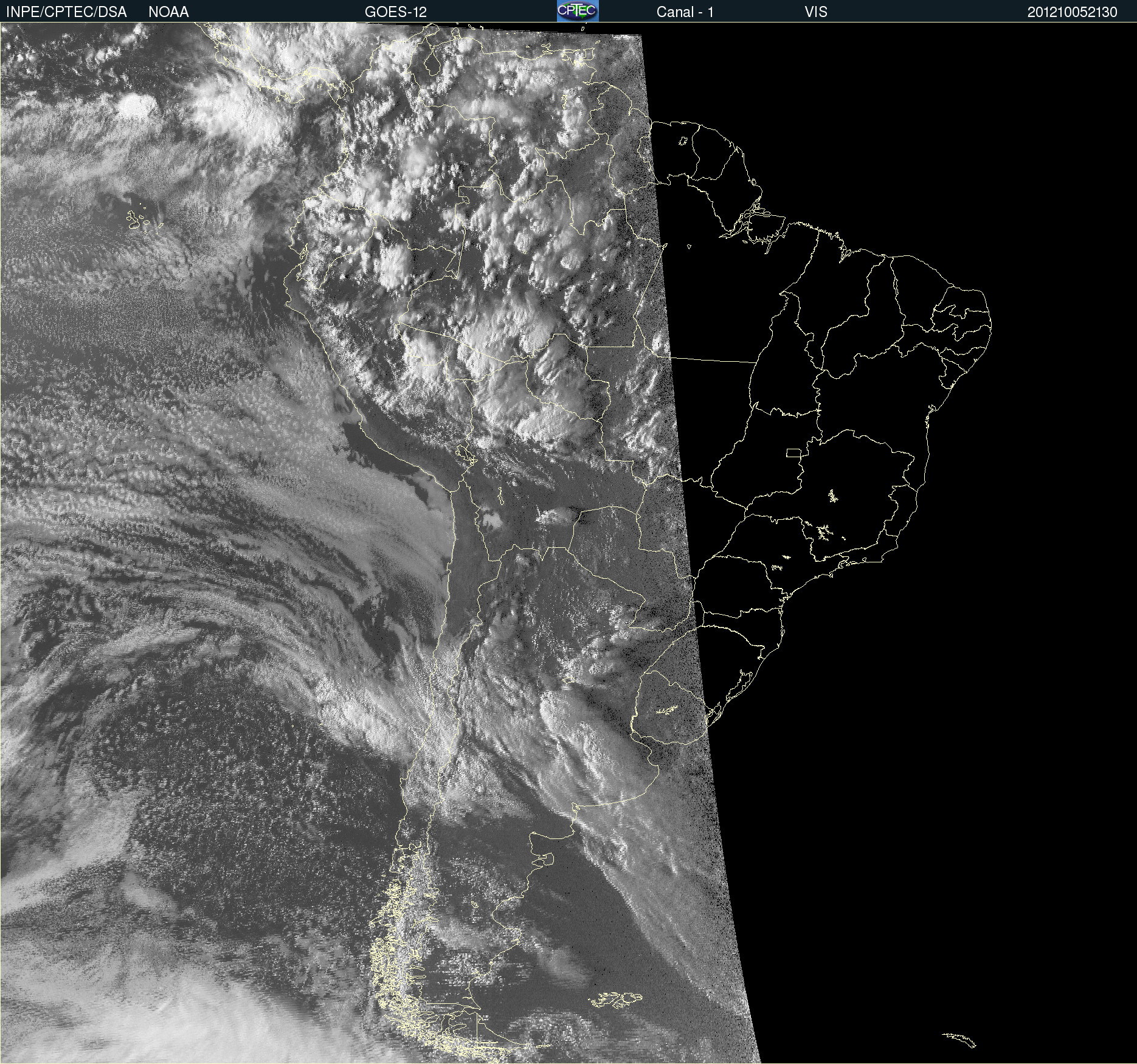The width and height of the screenshot is (1137, 1064).
Task: Click the VIS channel type label
Action: coord(816,12)
